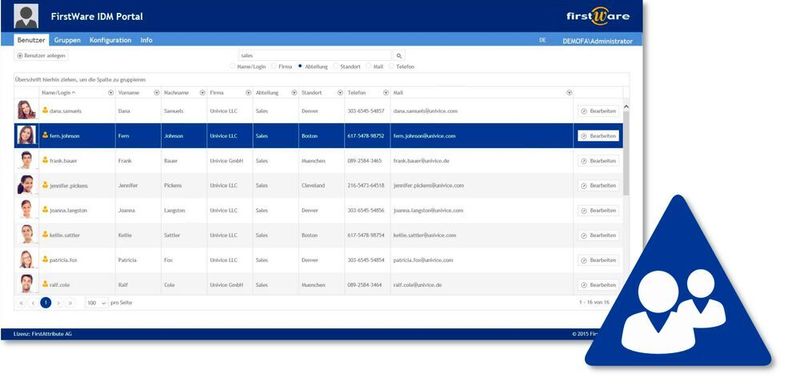The image size is (800, 386).
Task: Open Abteilung column filter menu
Action: (294, 93)
